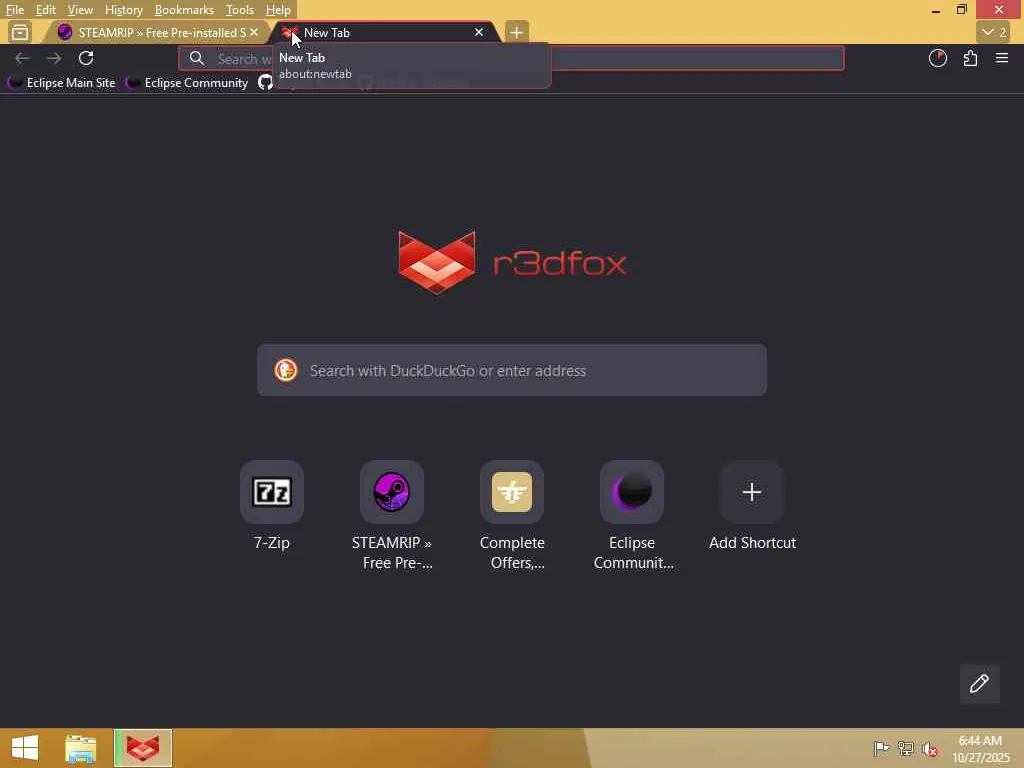Open the hamburger application menu
The height and width of the screenshot is (768, 1024).
tap(1002, 58)
